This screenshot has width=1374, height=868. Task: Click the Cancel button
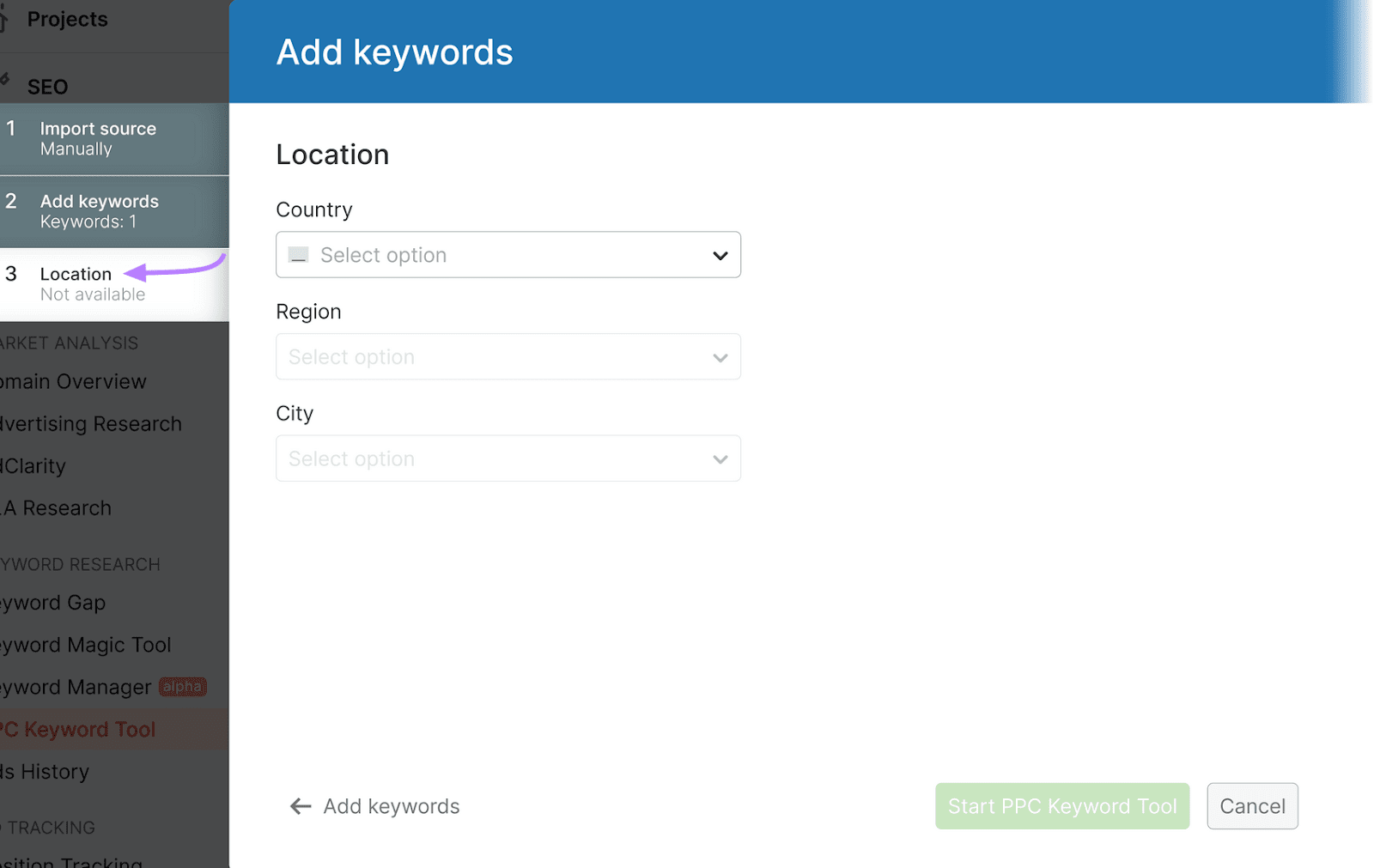point(1252,806)
